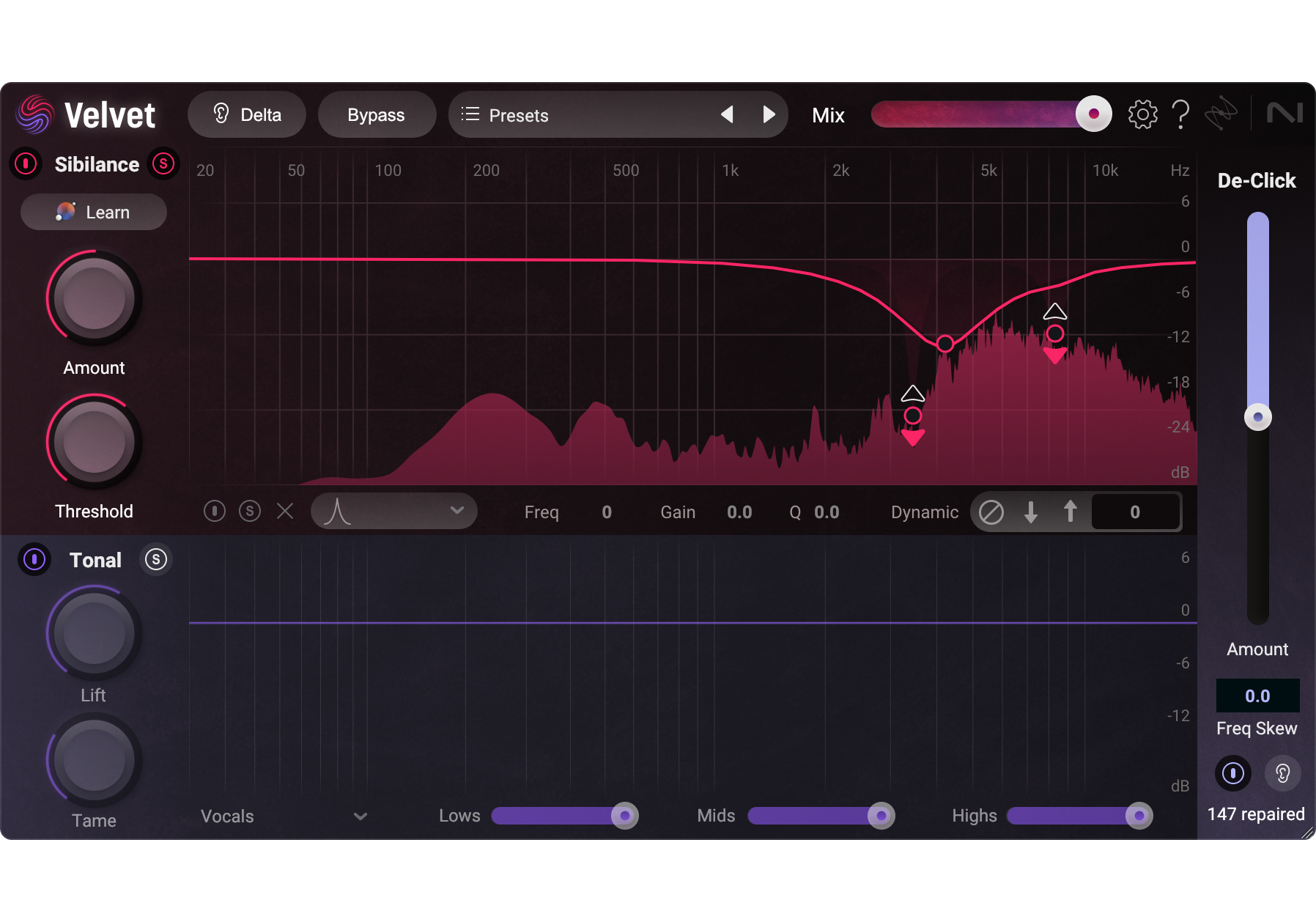Select the lower-left dynamic band node
The image size is (1316, 922).
click(912, 416)
